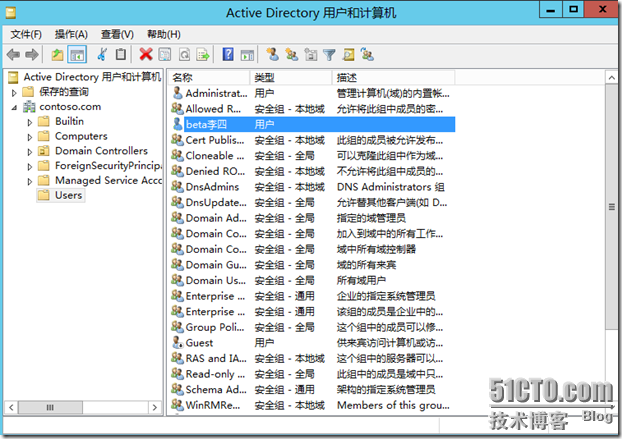Click list pane scroll up arrow

[611, 78]
